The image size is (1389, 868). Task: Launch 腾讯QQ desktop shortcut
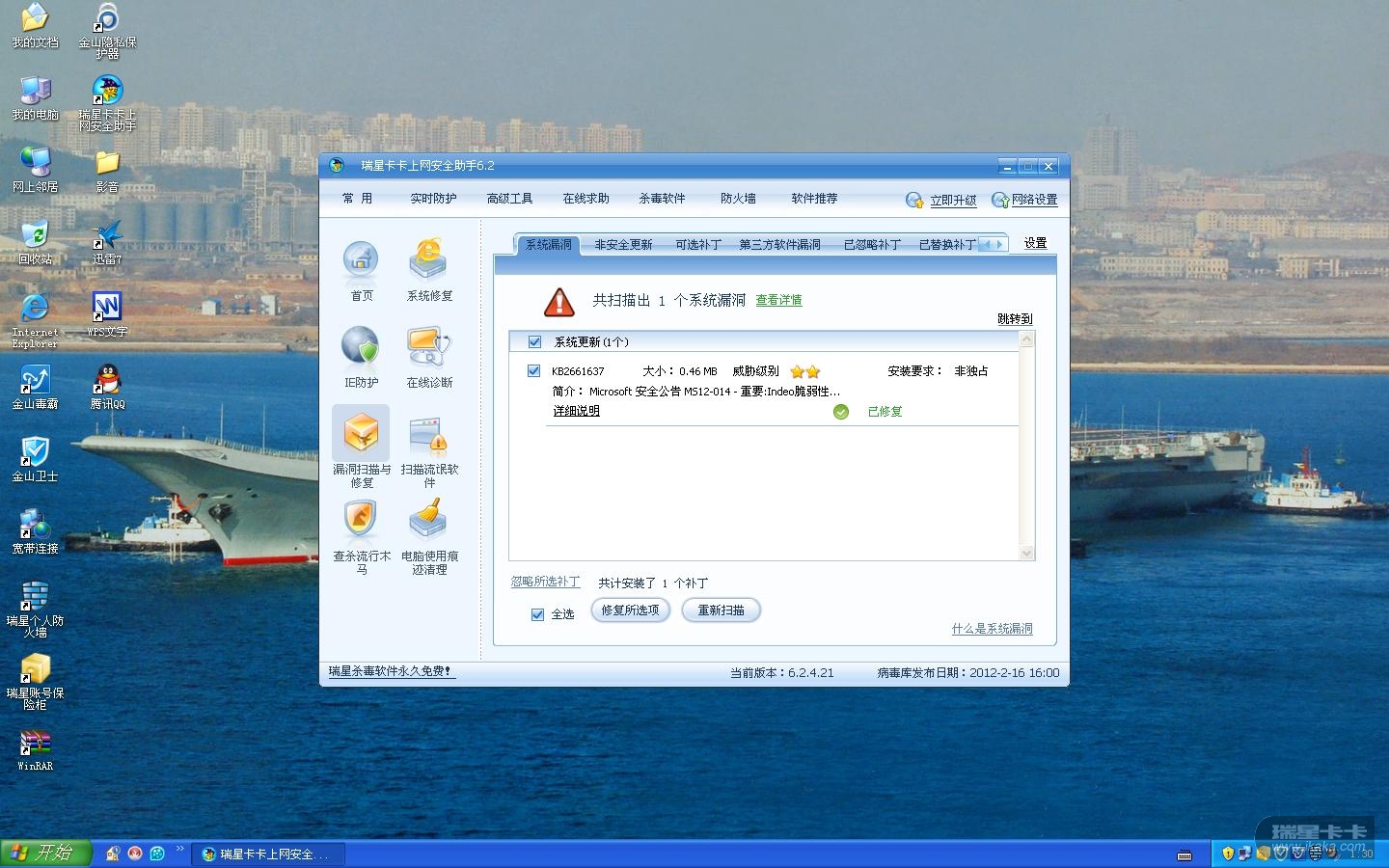107,388
